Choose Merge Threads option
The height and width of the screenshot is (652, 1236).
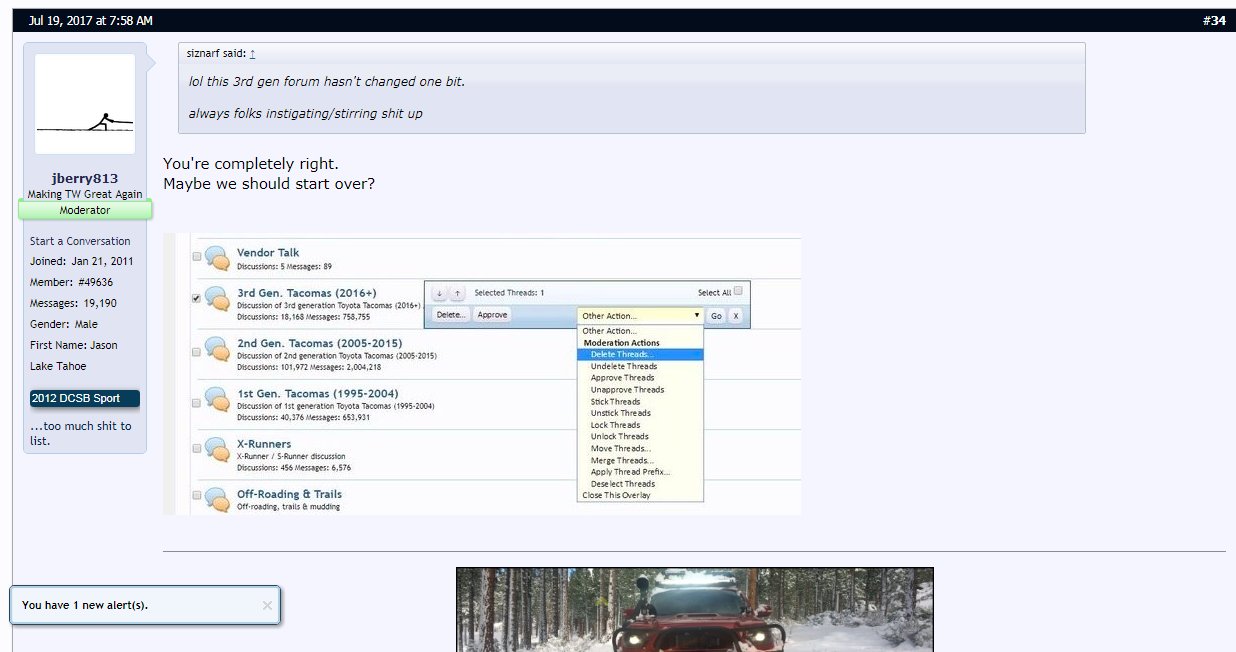622,461
